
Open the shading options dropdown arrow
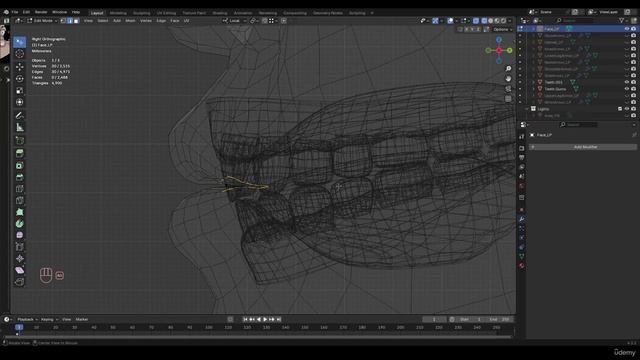tap(510, 20)
